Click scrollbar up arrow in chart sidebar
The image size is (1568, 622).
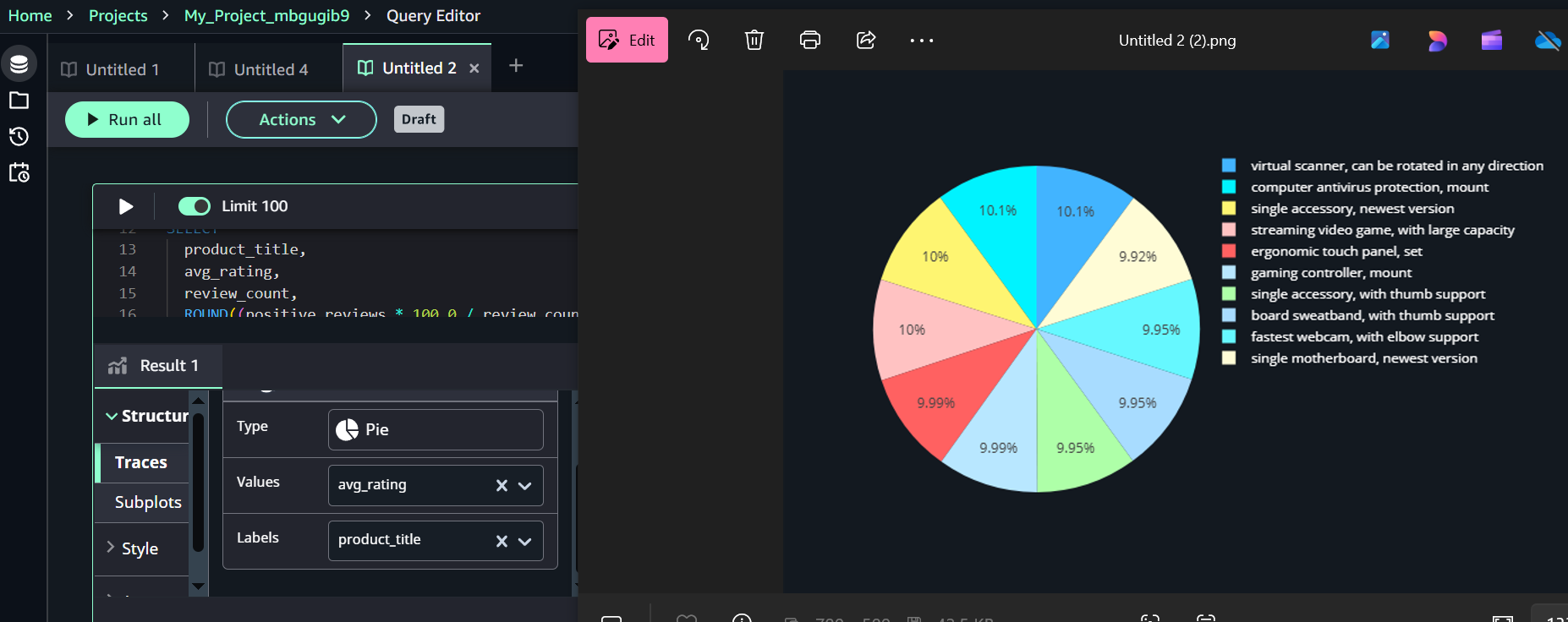pos(199,401)
